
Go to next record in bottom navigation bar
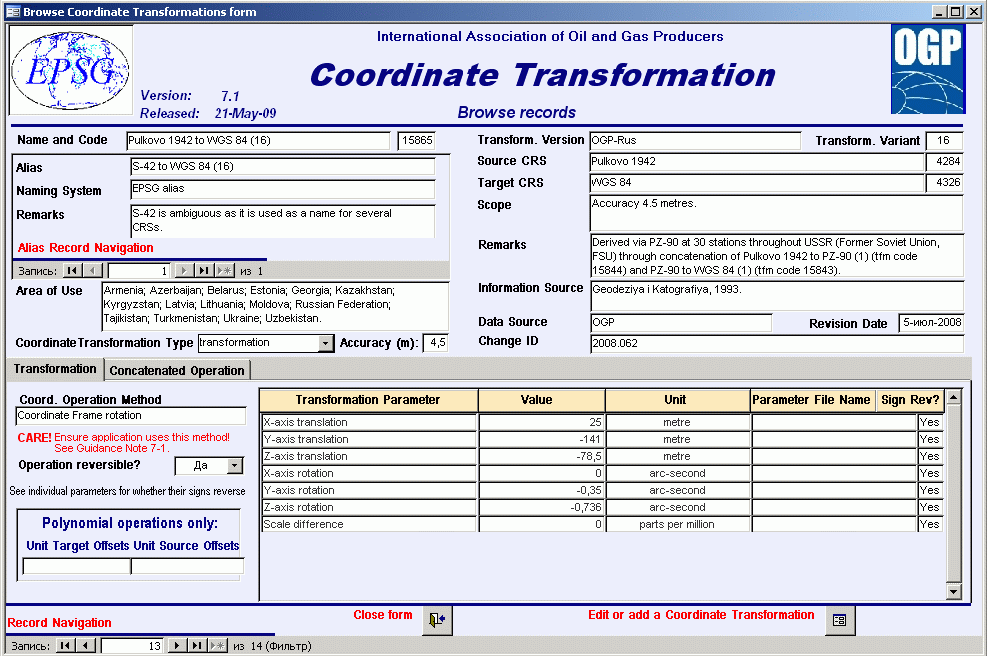(179, 646)
